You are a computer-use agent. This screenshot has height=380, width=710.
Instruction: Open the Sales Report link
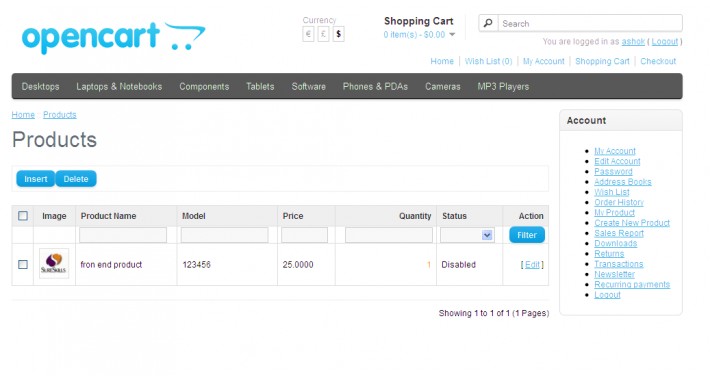tap(619, 233)
